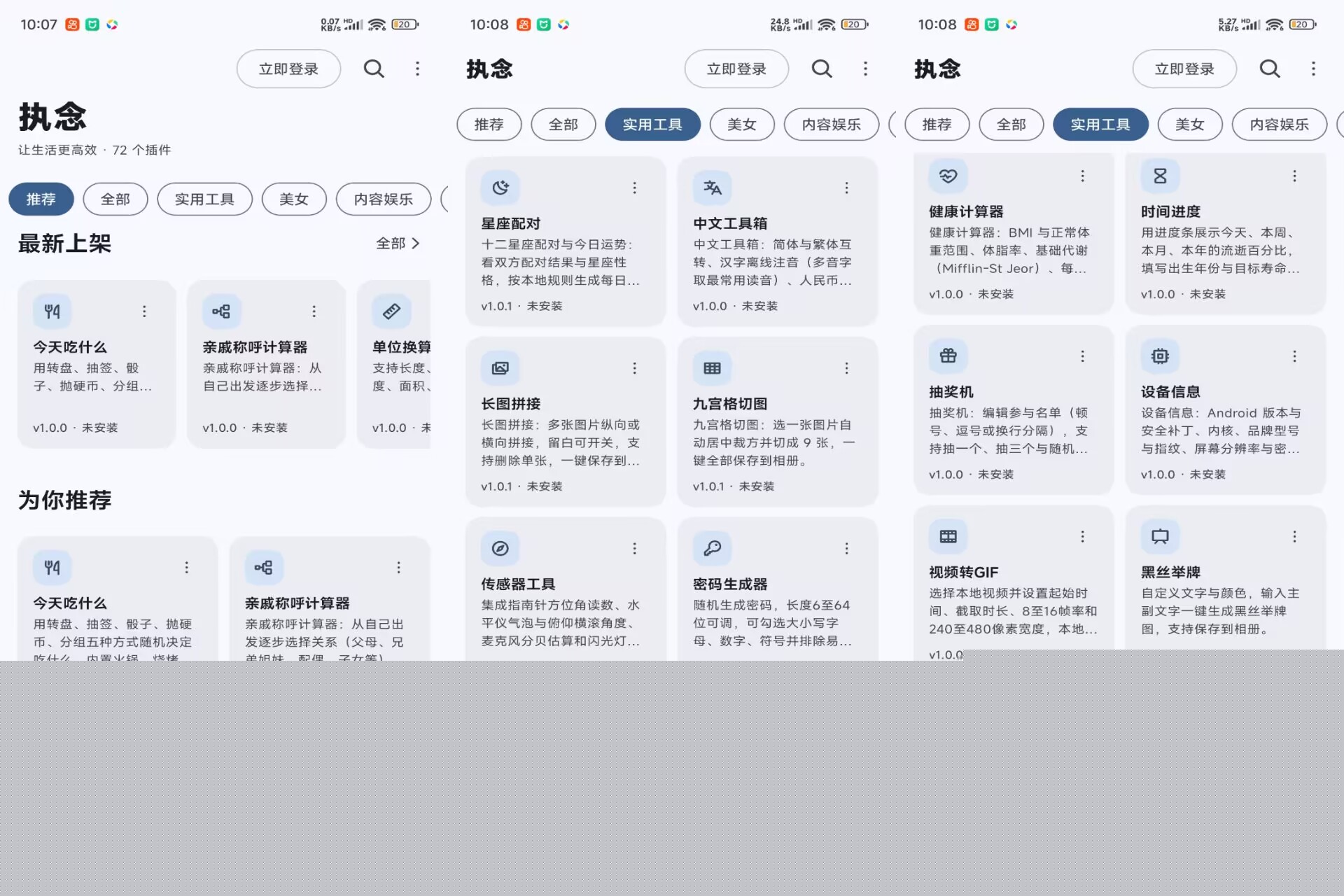Image resolution: width=1344 pixels, height=896 pixels.
Task: Open three-dot menu on 黑丝举牌 card
Action: [1294, 536]
